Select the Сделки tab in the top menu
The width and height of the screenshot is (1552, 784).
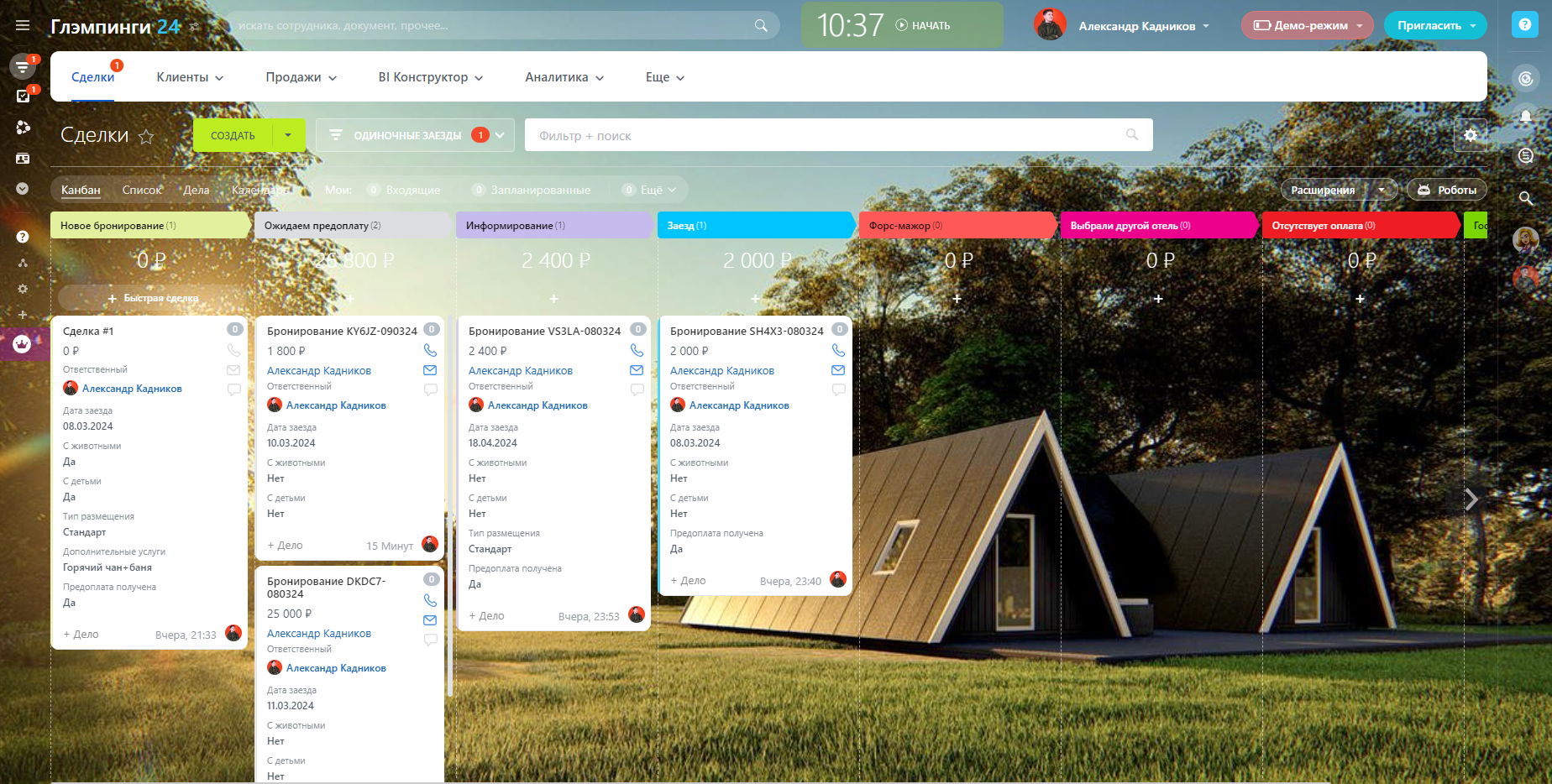[92, 77]
